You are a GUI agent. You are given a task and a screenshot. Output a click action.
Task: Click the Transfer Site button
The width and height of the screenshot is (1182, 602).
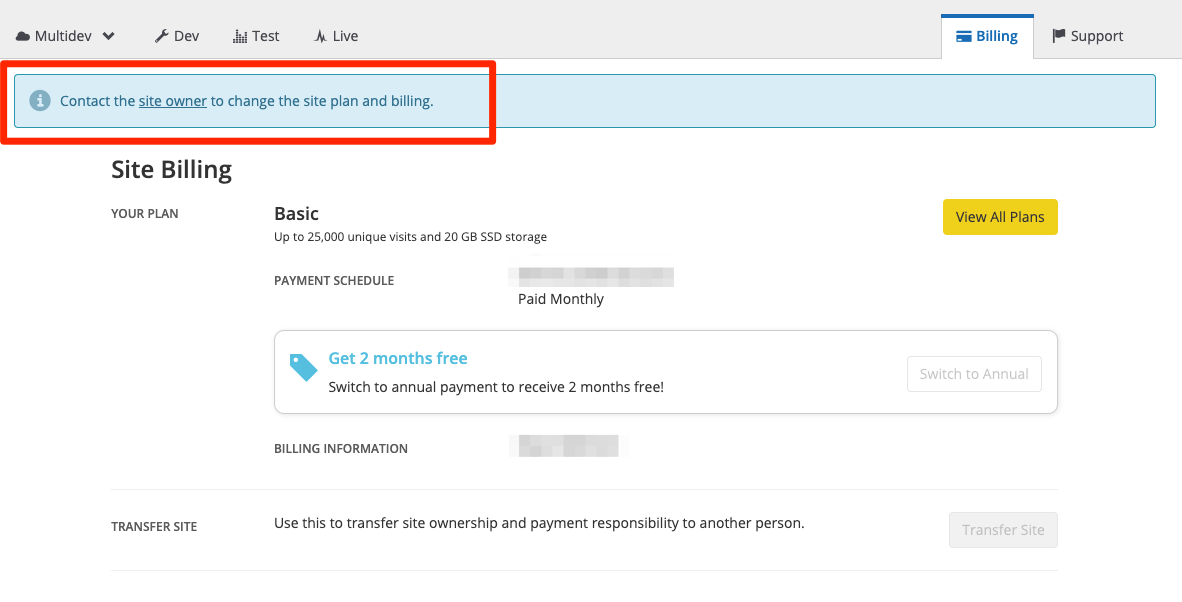(x=1003, y=530)
